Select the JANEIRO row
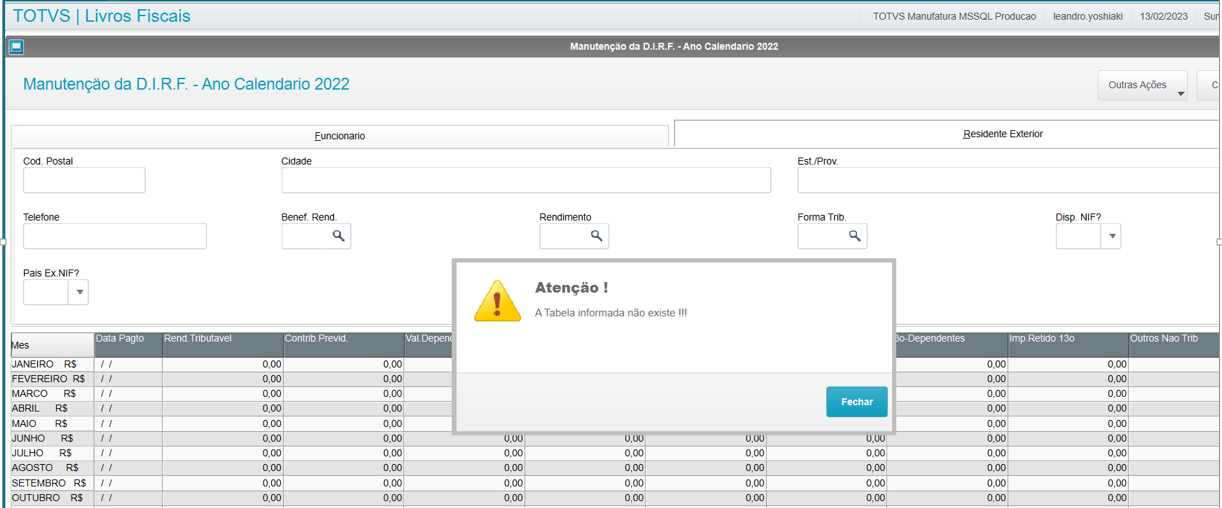 [615, 365]
